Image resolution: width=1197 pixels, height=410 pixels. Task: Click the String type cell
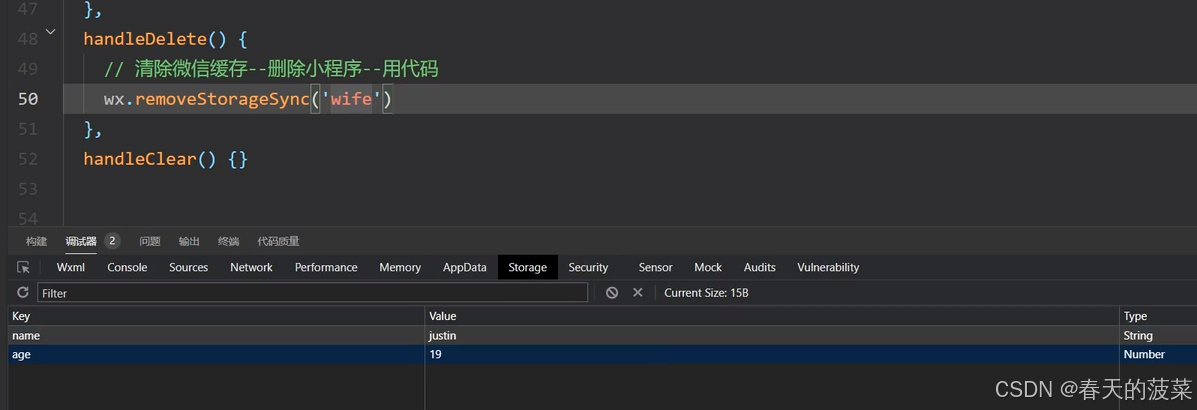point(1158,335)
